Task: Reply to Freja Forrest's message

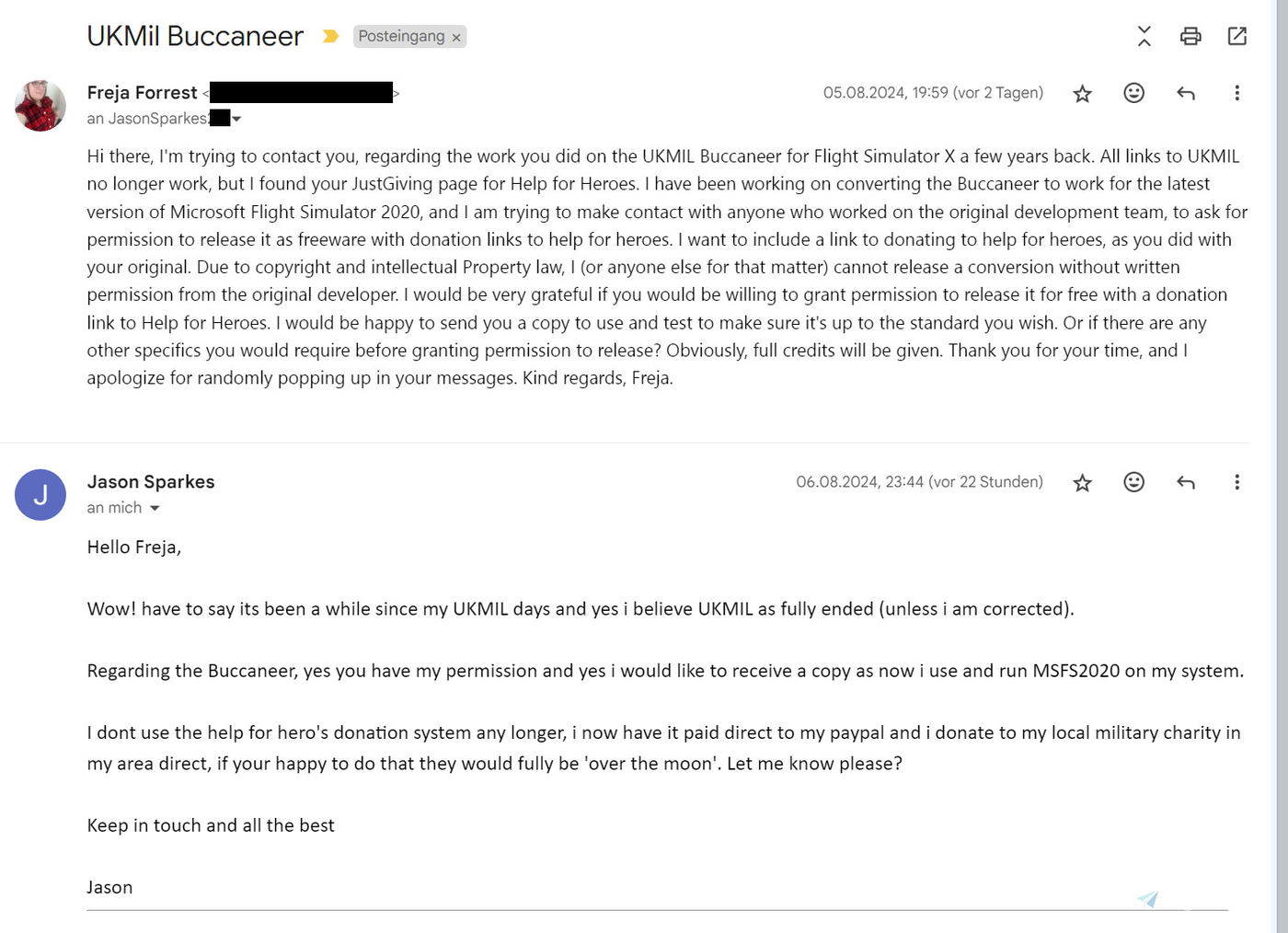Action: click(1185, 93)
